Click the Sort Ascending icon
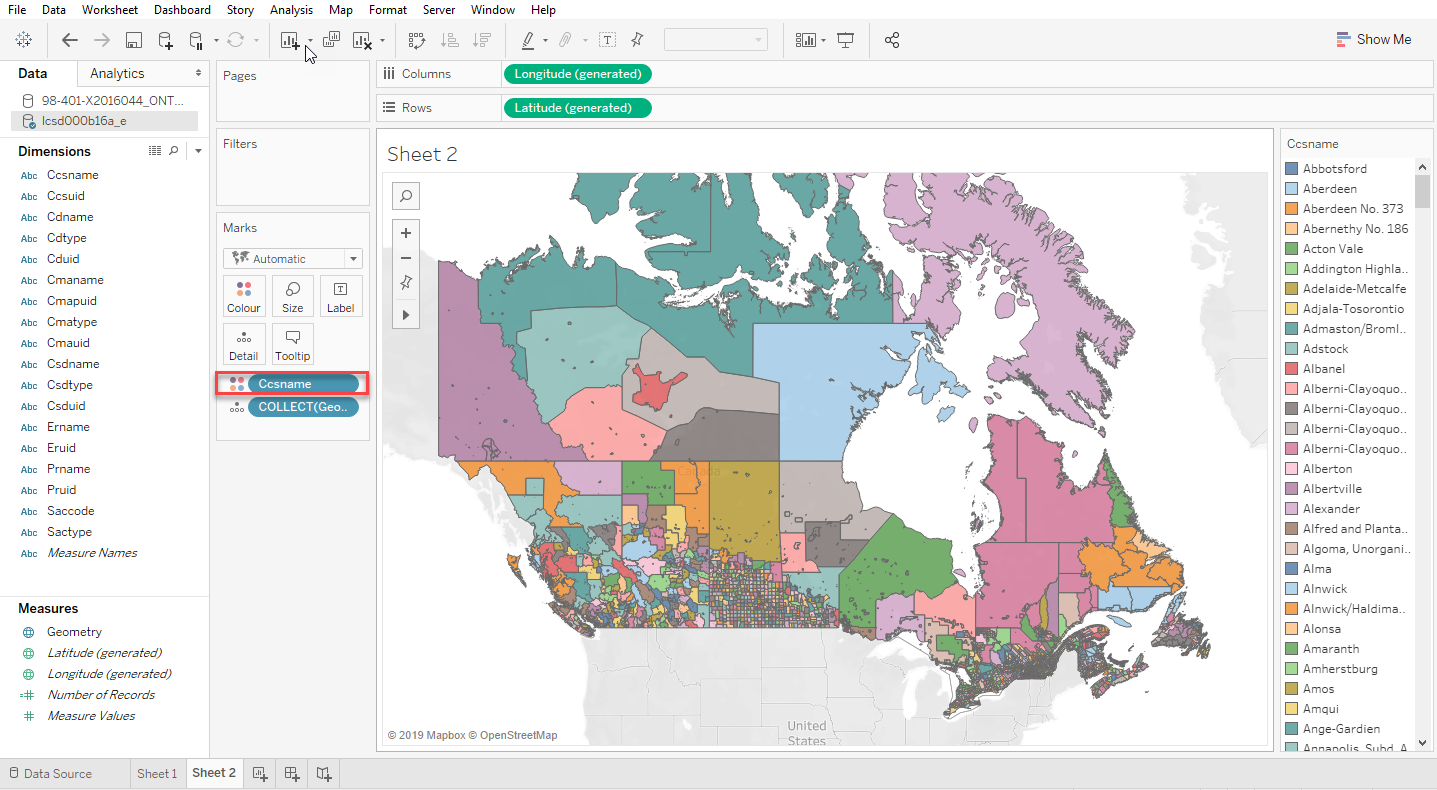Image resolution: width=1437 pixels, height=790 pixels. click(x=450, y=40)
